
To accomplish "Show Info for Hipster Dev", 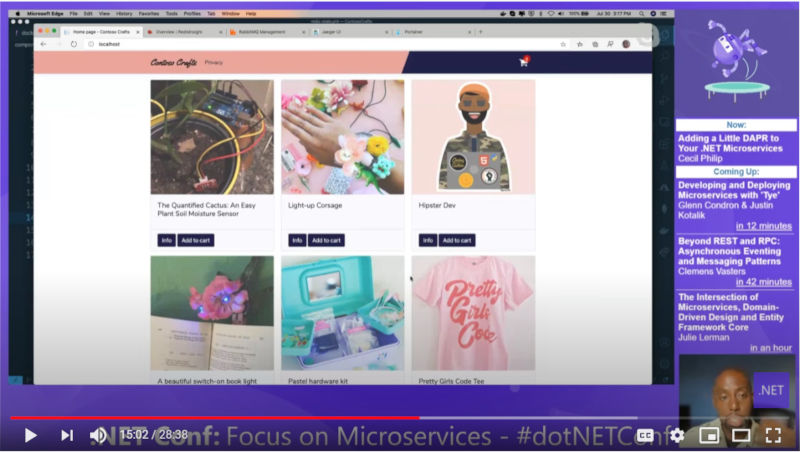I will coord(428,240).
